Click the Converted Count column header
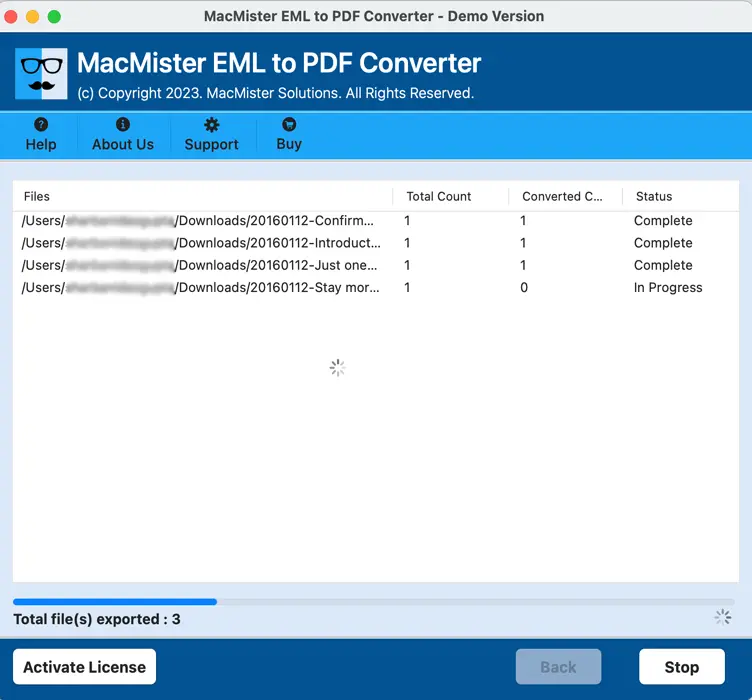The width and height of the screenshot is (752, 700). point(562,197)
